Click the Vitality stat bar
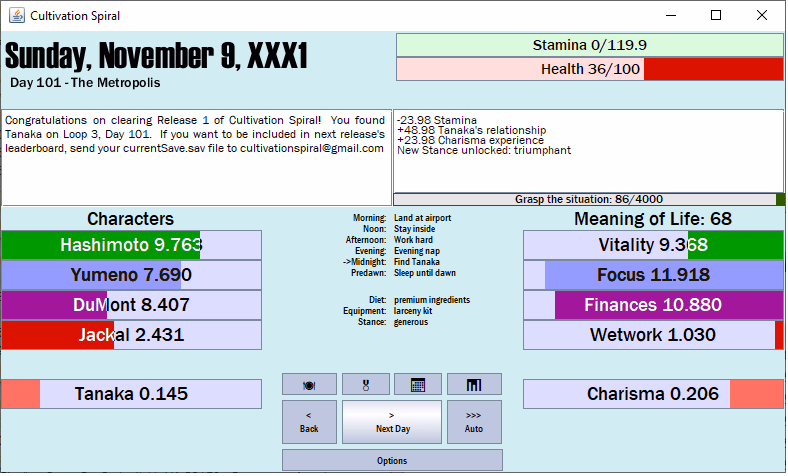Screen dimensions: 788x476 point(653,245)
